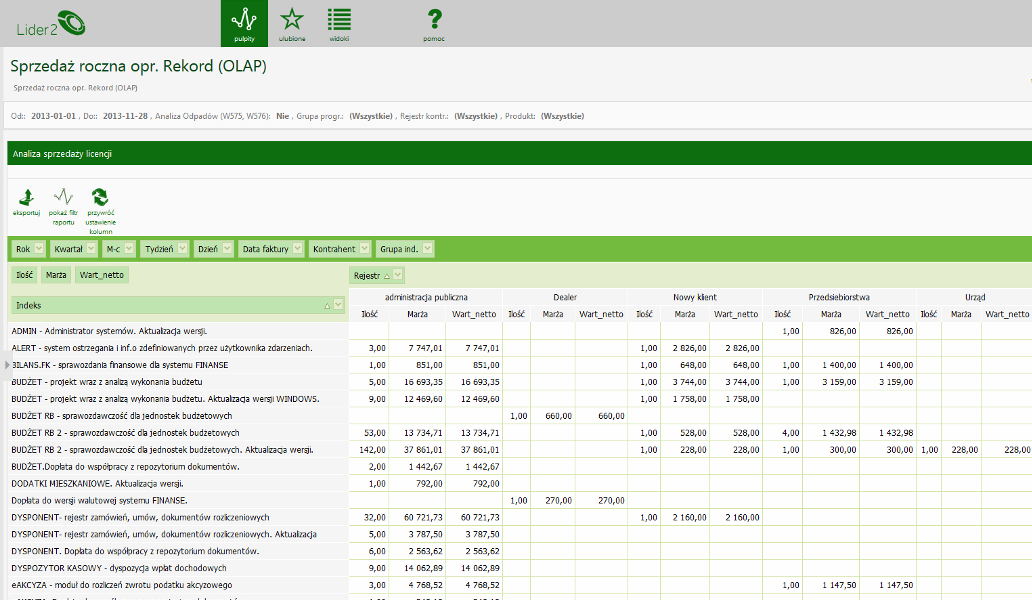Open the Indeks row field filter dropdown
The width and height of the screenshot is (1032, 600).
338,305
